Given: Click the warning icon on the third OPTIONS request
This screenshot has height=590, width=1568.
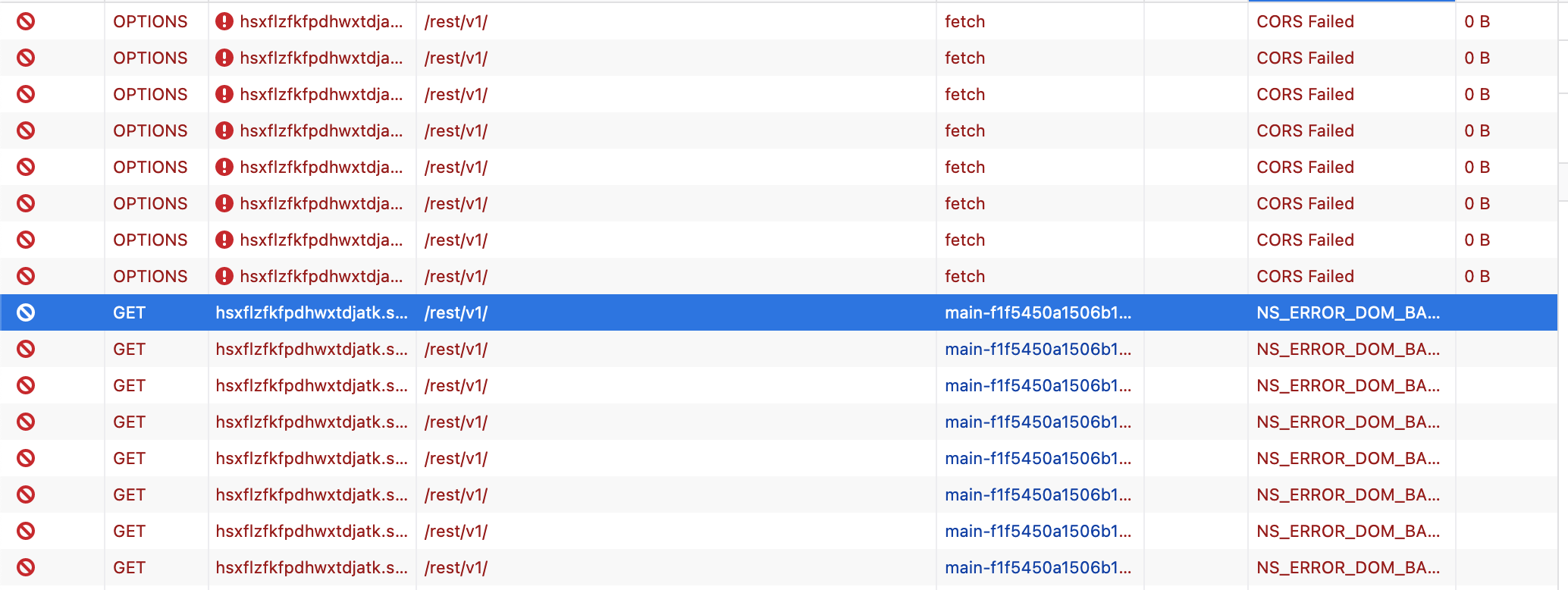Looking at the screenshot, I should (x=224, y=94).
